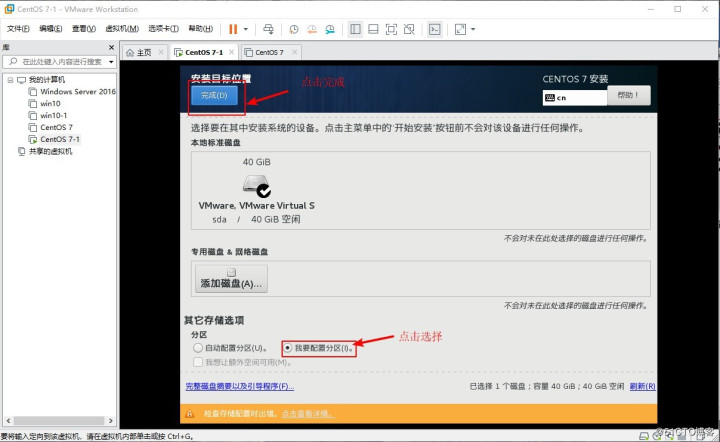Click the cn keyboard layout indicator
The height and width of the screenshot is (442, 720).
point(574,98)
